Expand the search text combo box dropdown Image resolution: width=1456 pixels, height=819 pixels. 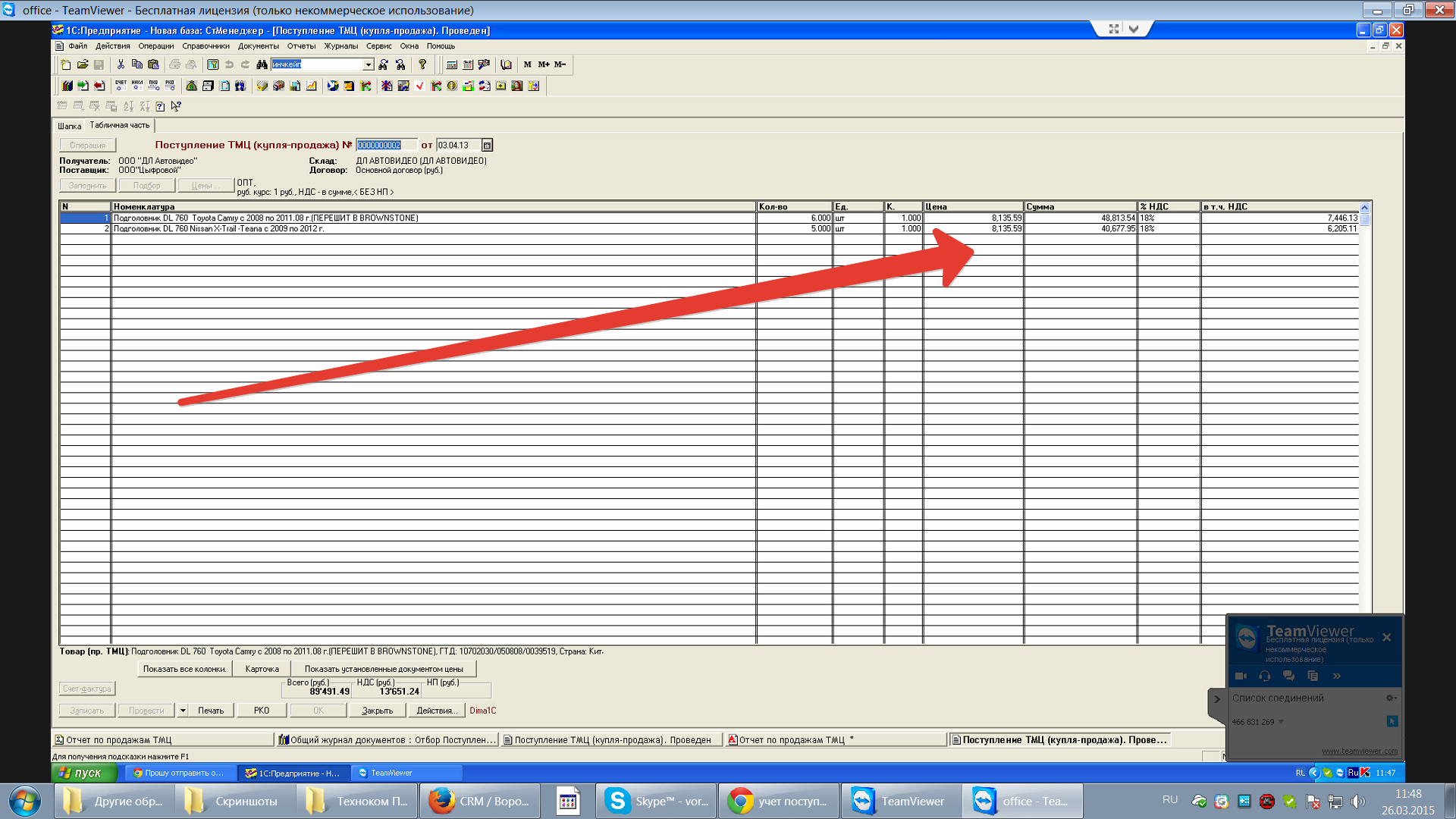(x=369, y=64)
